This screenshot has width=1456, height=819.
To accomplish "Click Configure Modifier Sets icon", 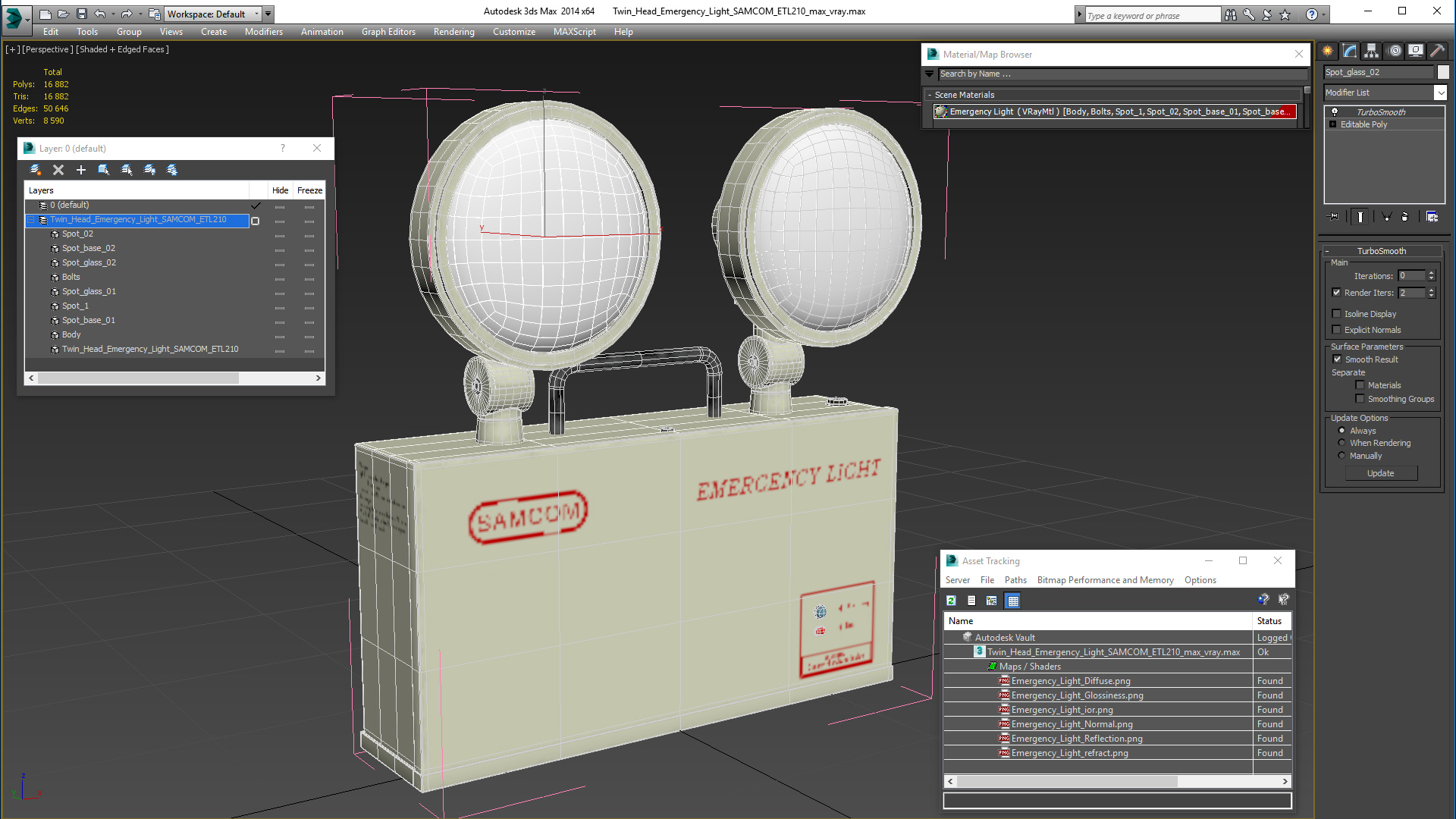I will click(x=1432, y=217).
